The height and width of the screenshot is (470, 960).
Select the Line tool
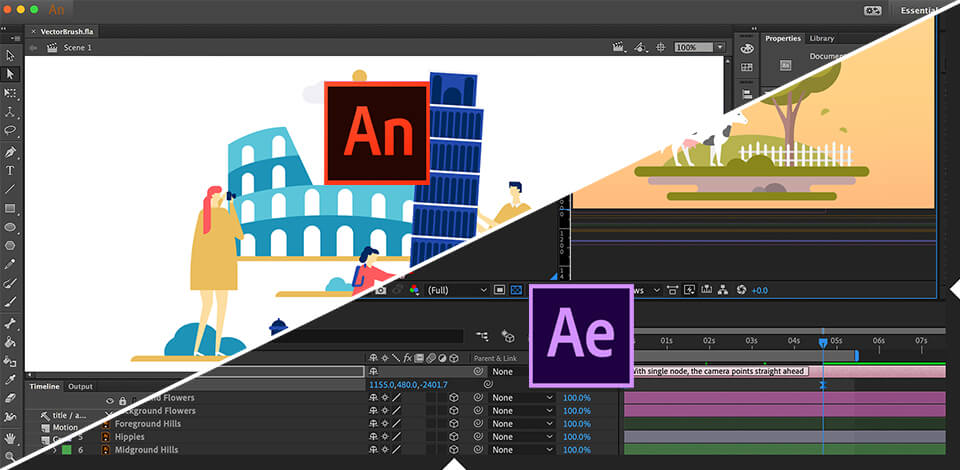point(10,189)
